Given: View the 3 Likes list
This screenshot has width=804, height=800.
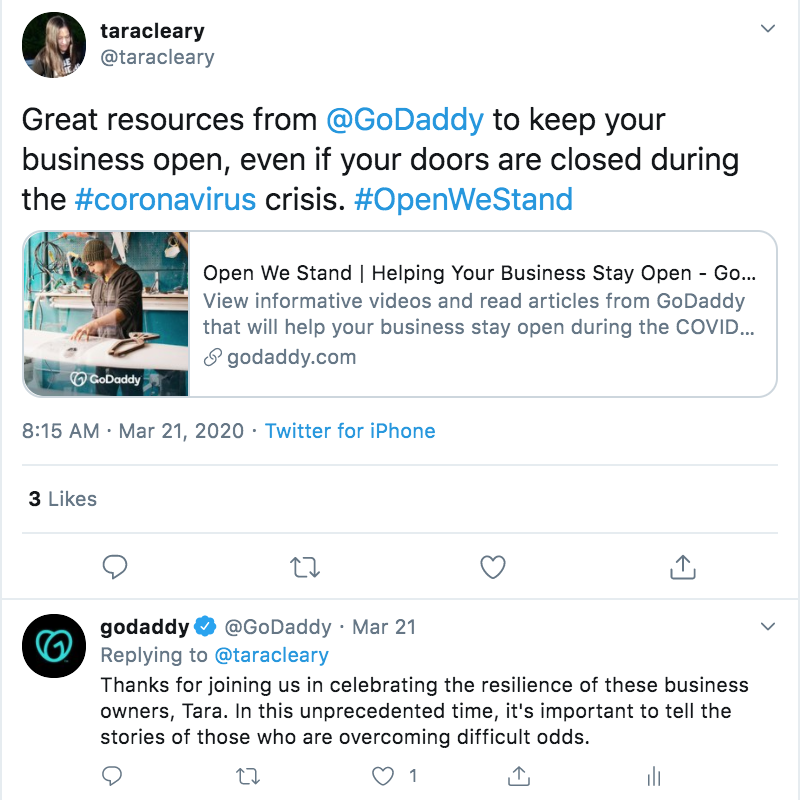Looking at the screenshot, I should point(62,498).
